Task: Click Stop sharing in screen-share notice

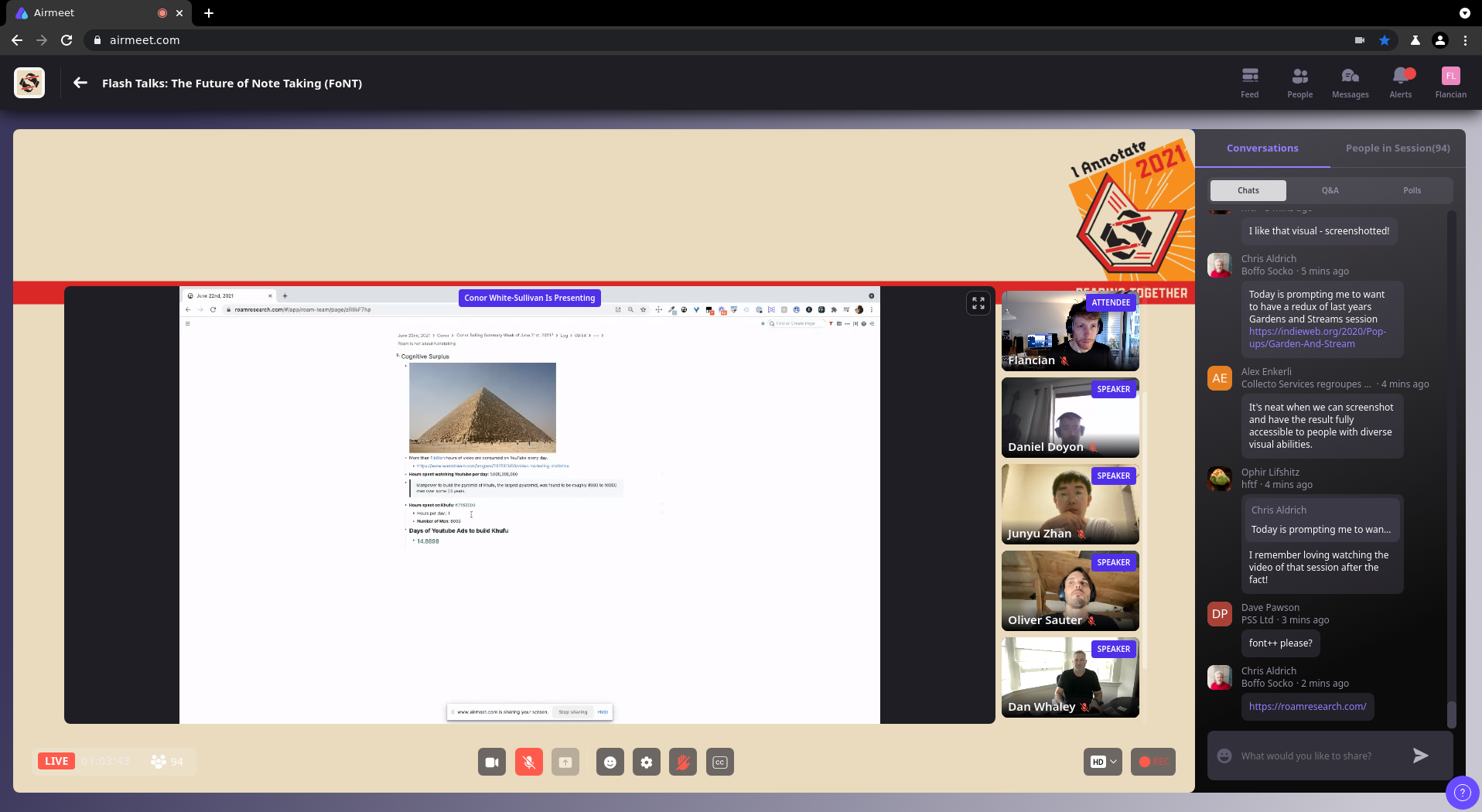Action: (x=573, y=712)
